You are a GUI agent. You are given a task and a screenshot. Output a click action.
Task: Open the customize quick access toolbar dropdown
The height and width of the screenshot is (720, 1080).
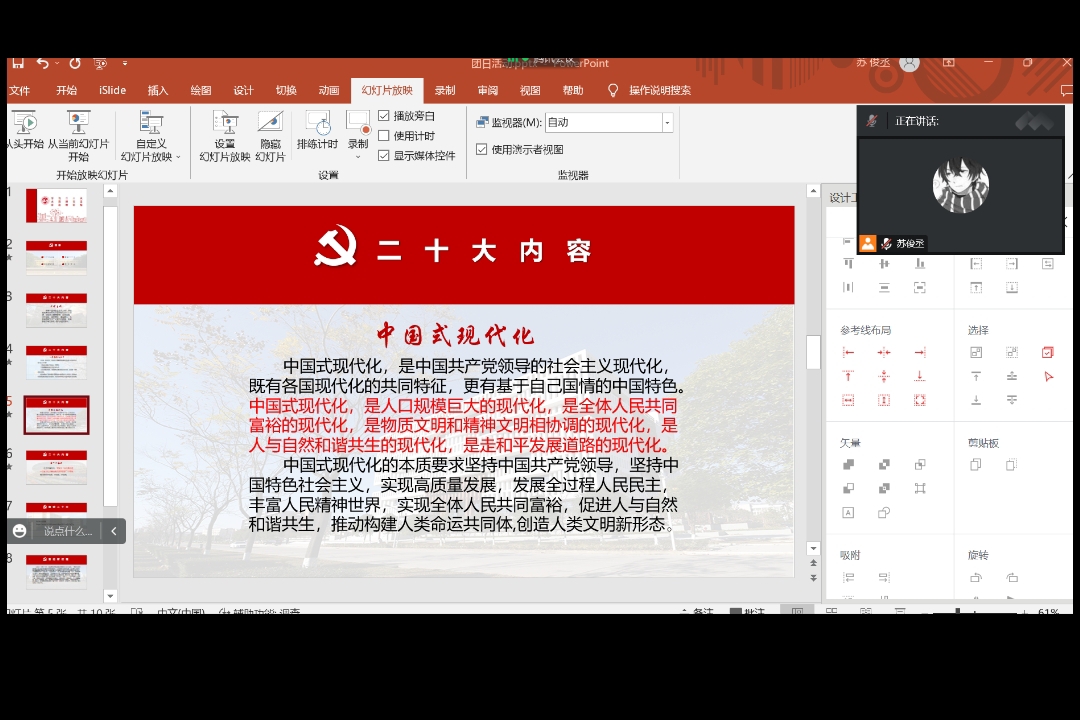125,63
